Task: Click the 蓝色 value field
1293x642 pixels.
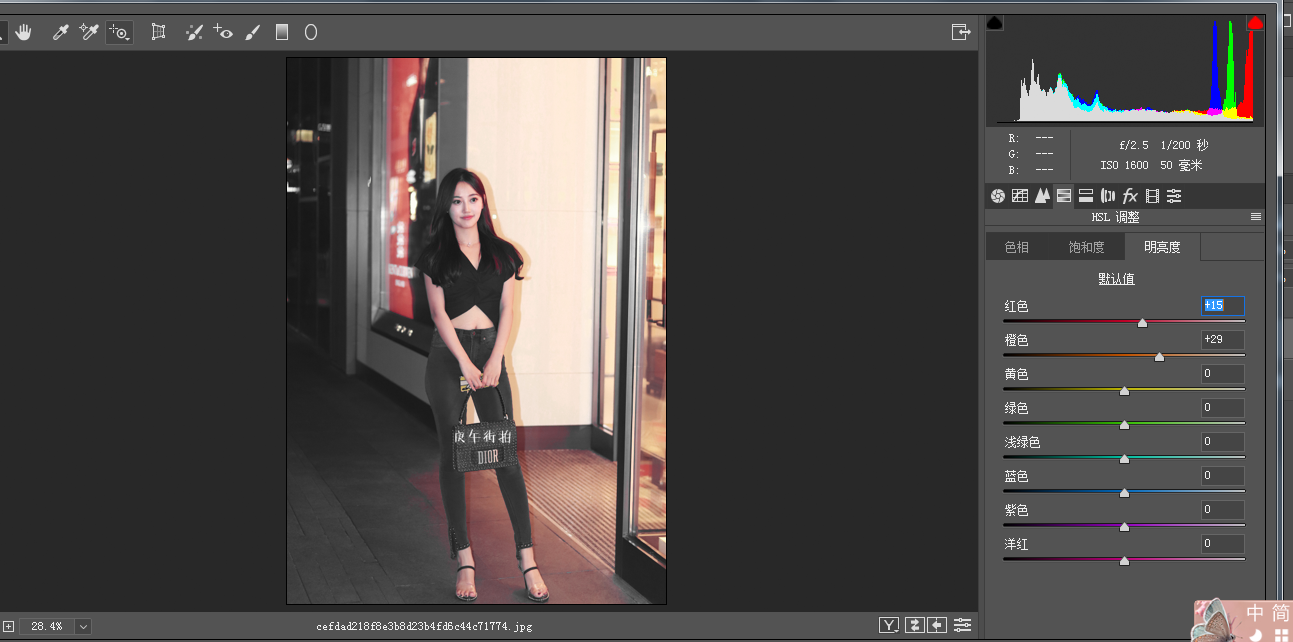Action: click(x=1223, y=476)
